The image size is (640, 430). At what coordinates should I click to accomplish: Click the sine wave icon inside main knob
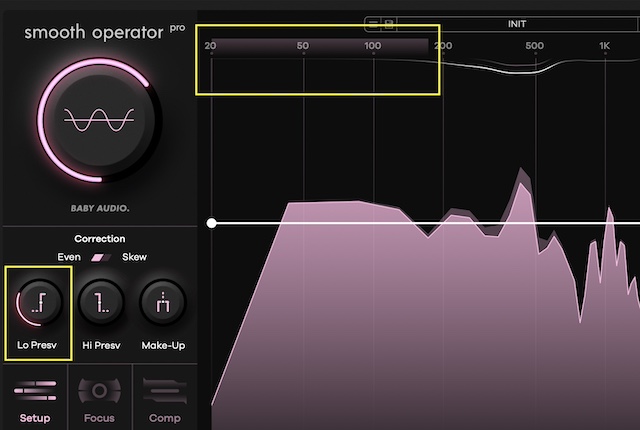[99, 120]
